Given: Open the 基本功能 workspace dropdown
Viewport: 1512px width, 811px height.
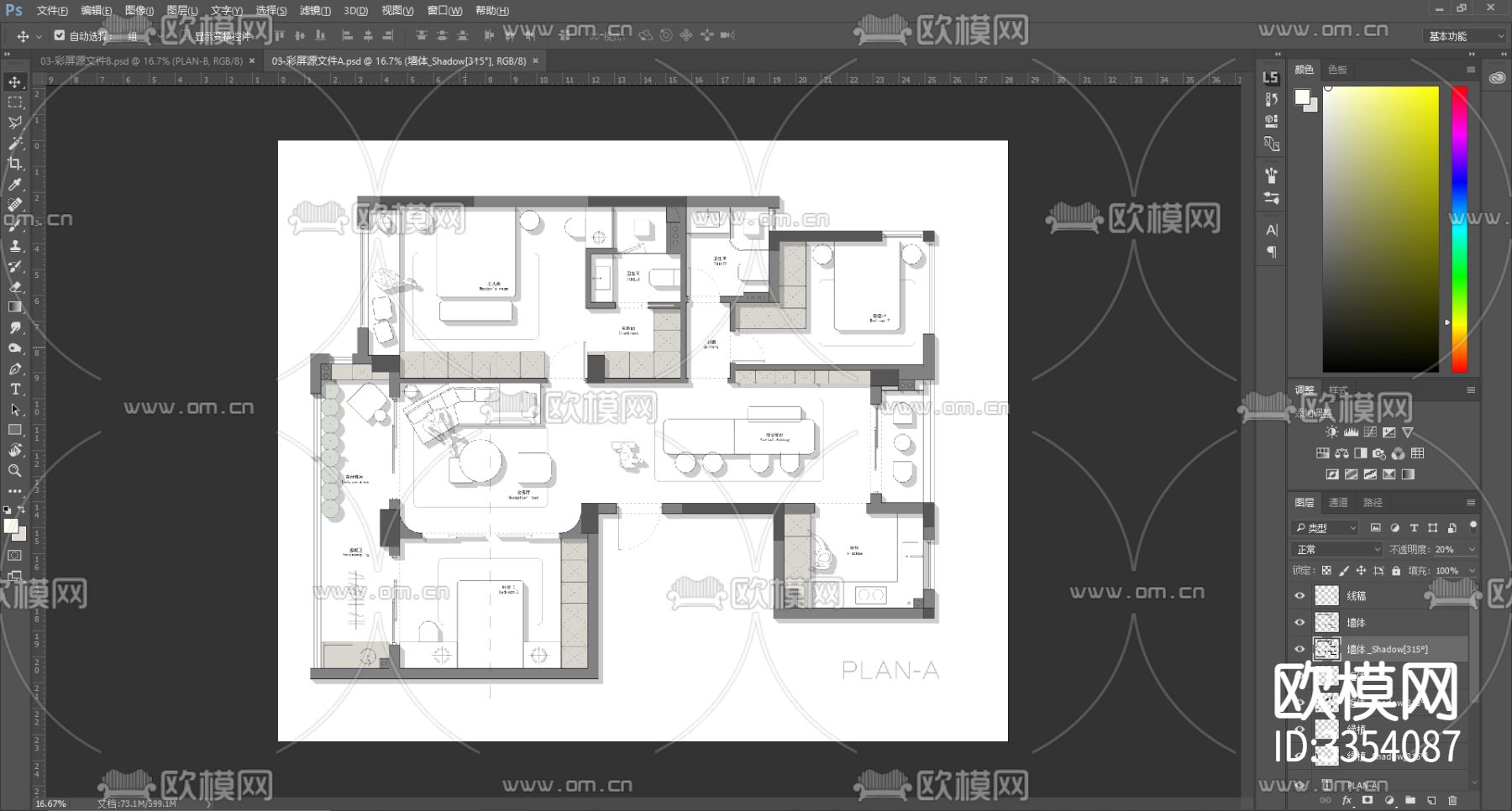Looking at the screenshot, I should tap(1465, 36).
